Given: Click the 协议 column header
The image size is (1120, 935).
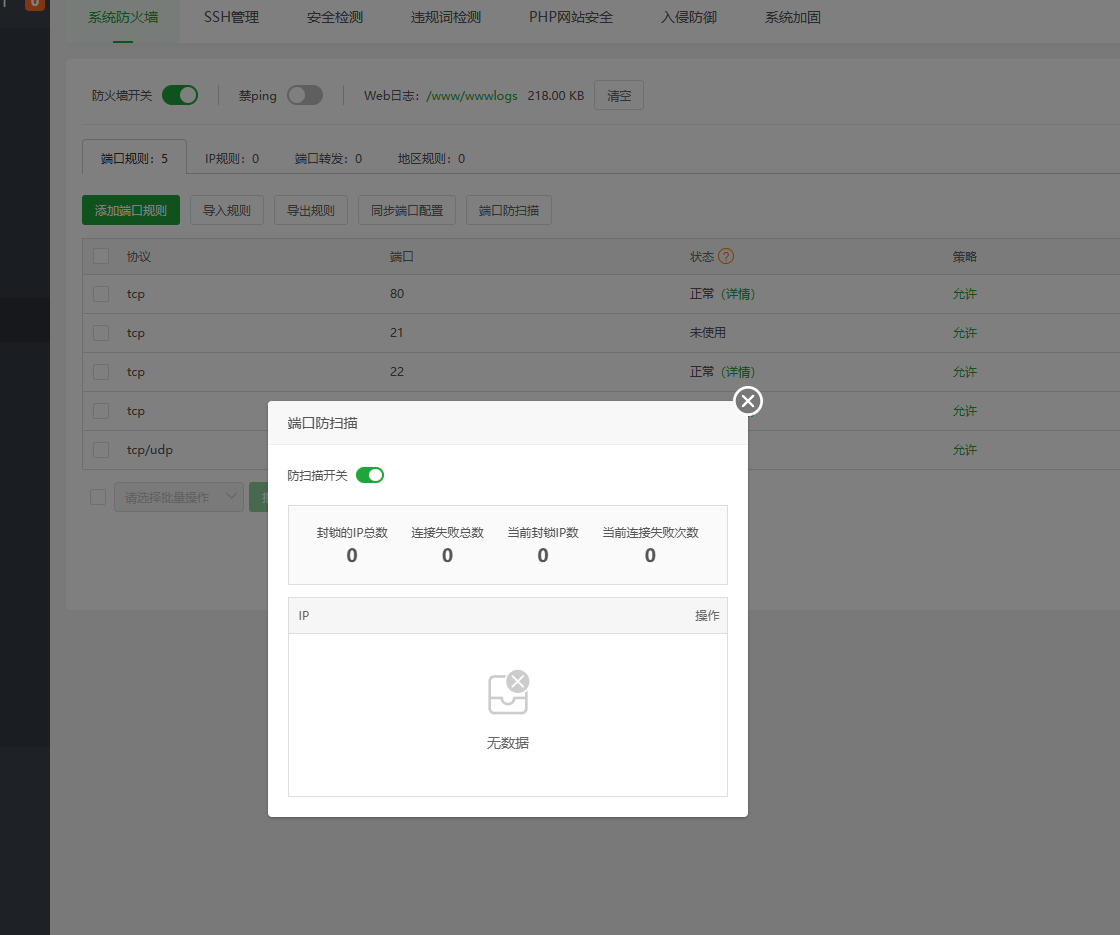Looking at the screenshot, I should [x=139, y=256].
